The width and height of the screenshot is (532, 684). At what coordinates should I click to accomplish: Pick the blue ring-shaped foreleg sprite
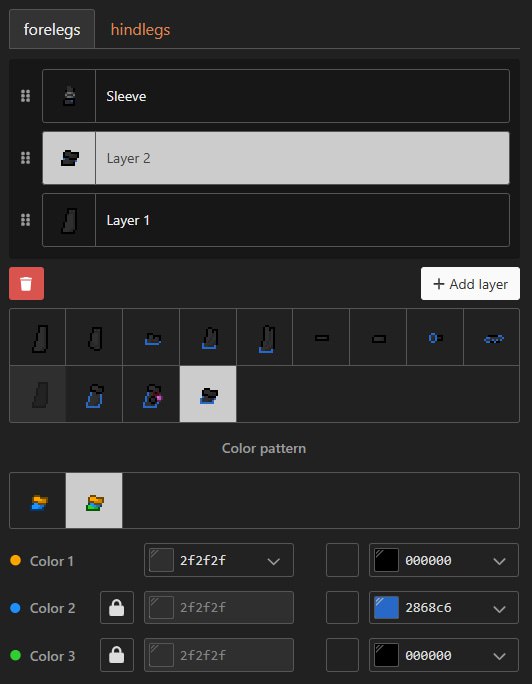click(x=435, y=337)
